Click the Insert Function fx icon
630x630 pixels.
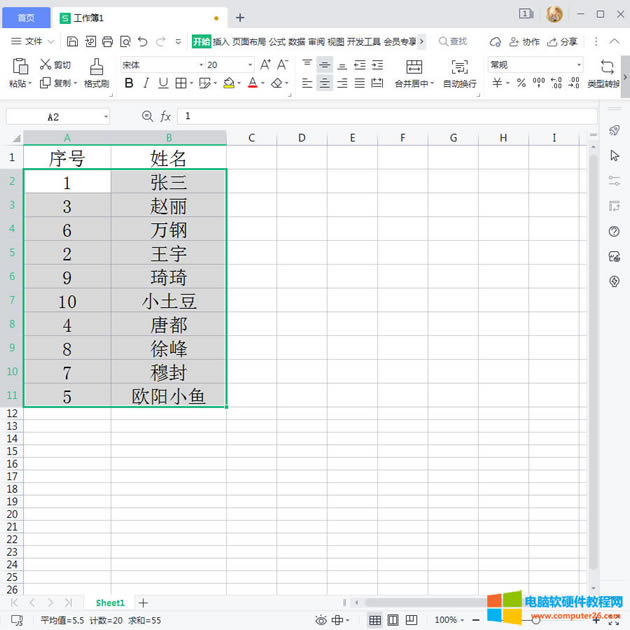[x=166, y=117]
